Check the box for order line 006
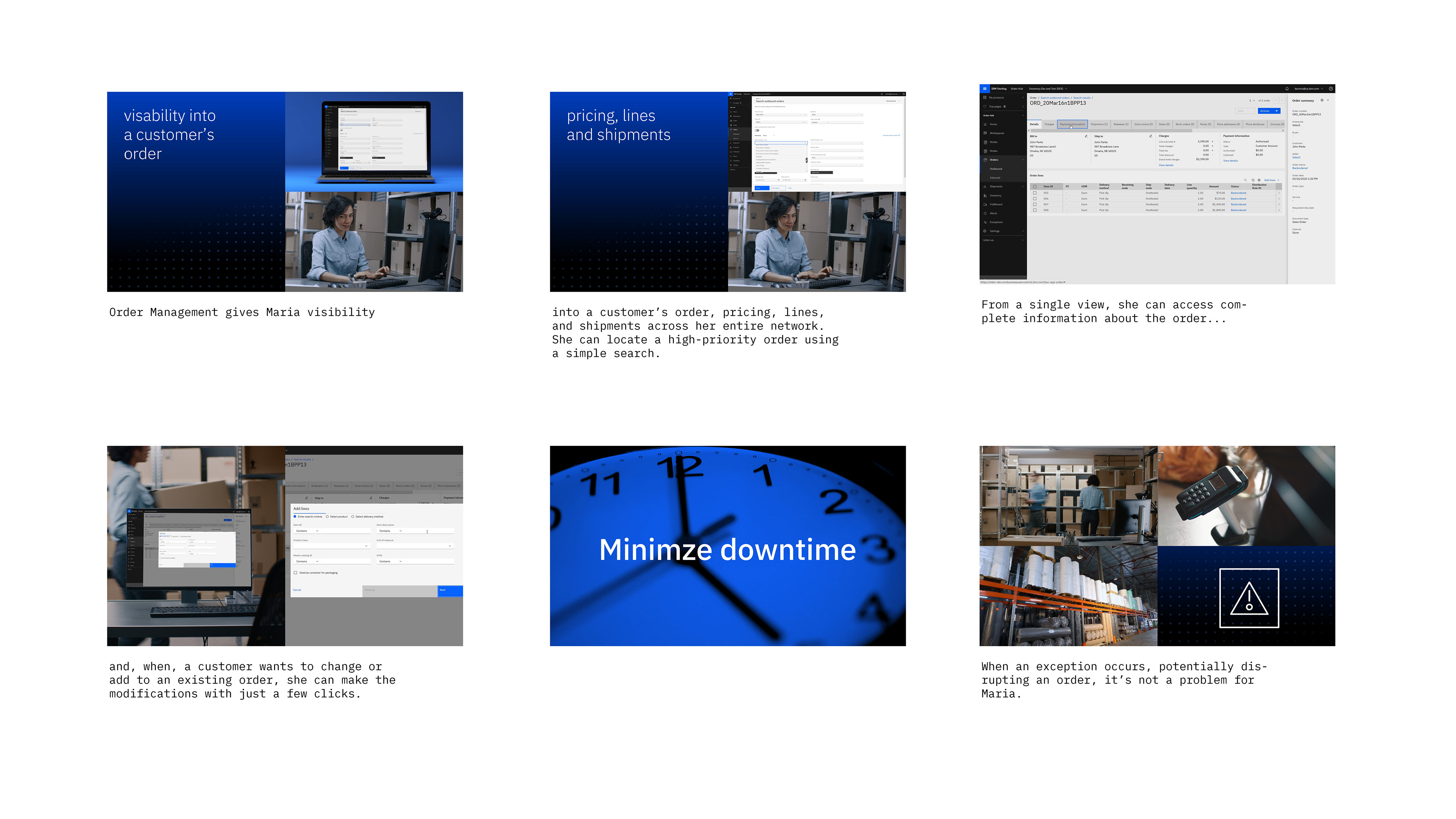 click(x=1035, y=199)
